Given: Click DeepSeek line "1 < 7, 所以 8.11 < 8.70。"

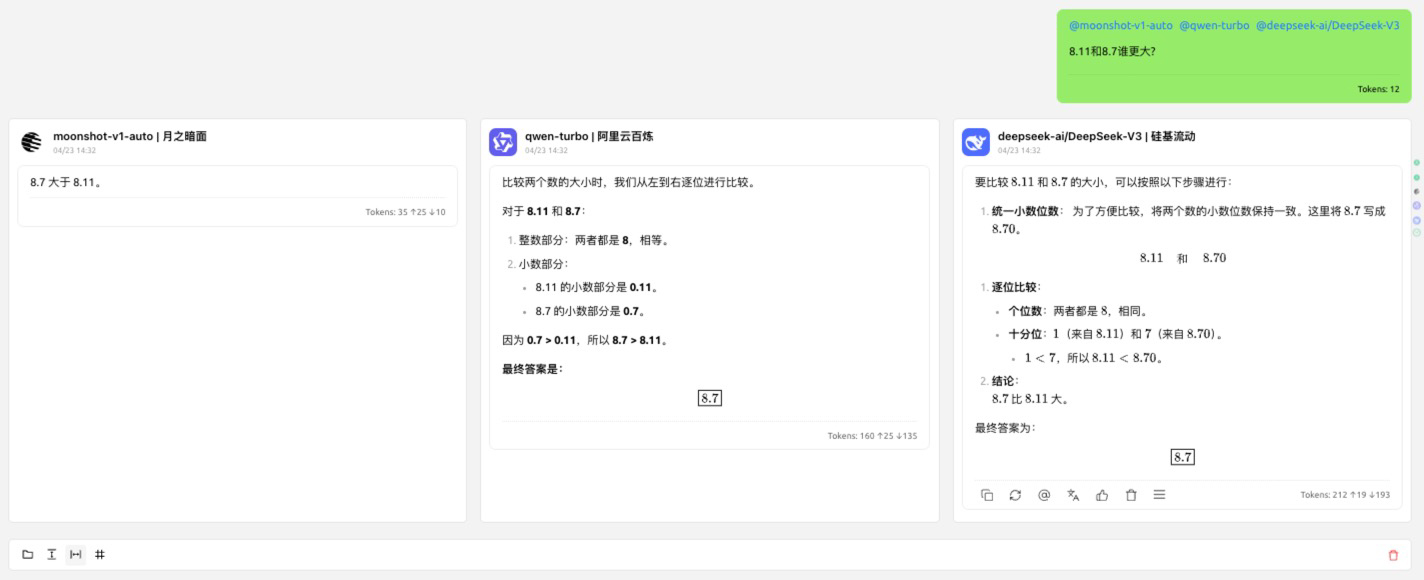Looking at the screenshot, I should click(x=1094, y=358).
